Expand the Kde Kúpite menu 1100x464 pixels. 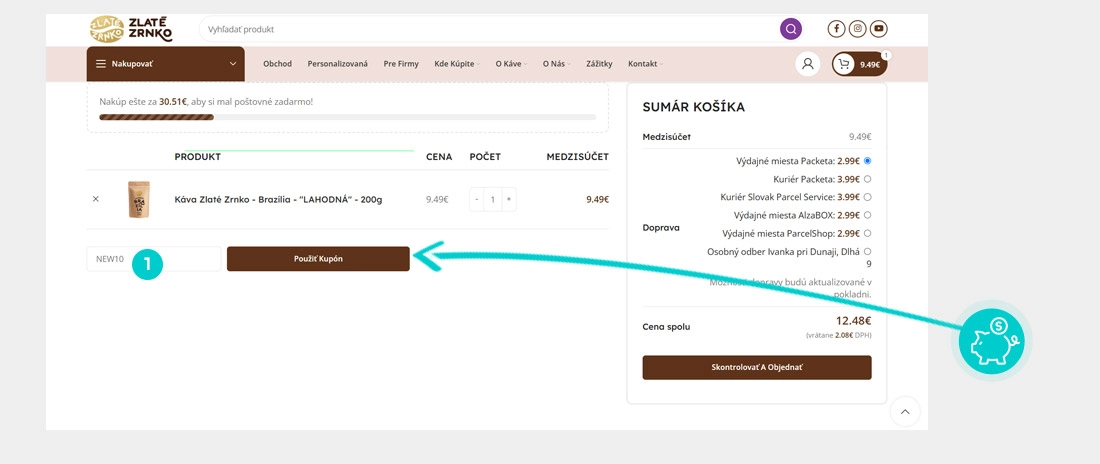457,64
